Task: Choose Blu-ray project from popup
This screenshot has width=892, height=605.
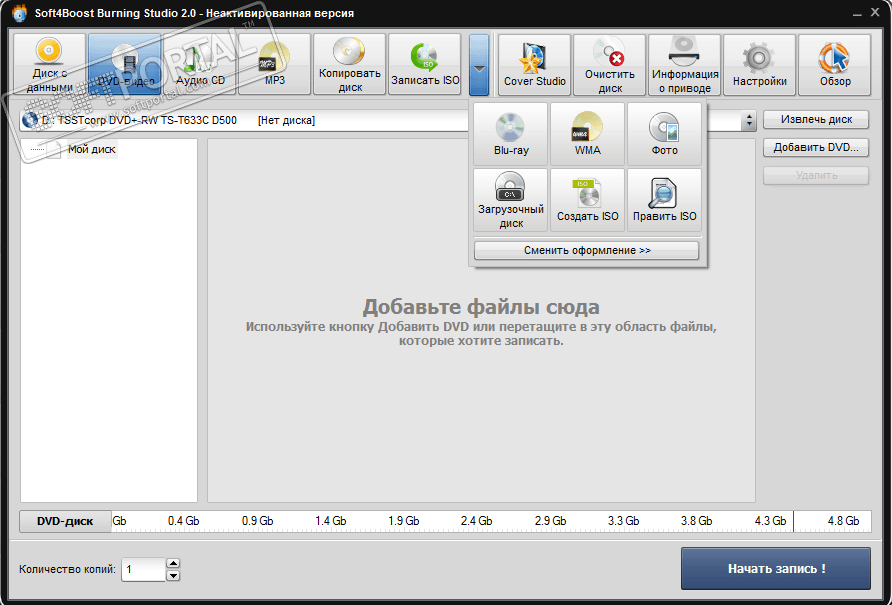Action: [511, 134]
